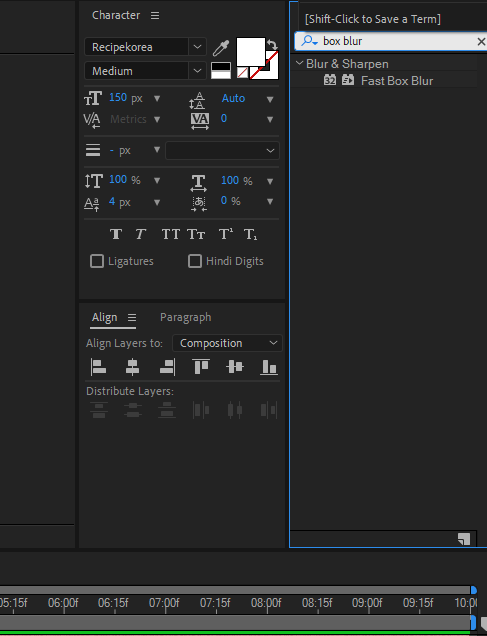Align layers horizontally centered

click(x=133, y=367)
